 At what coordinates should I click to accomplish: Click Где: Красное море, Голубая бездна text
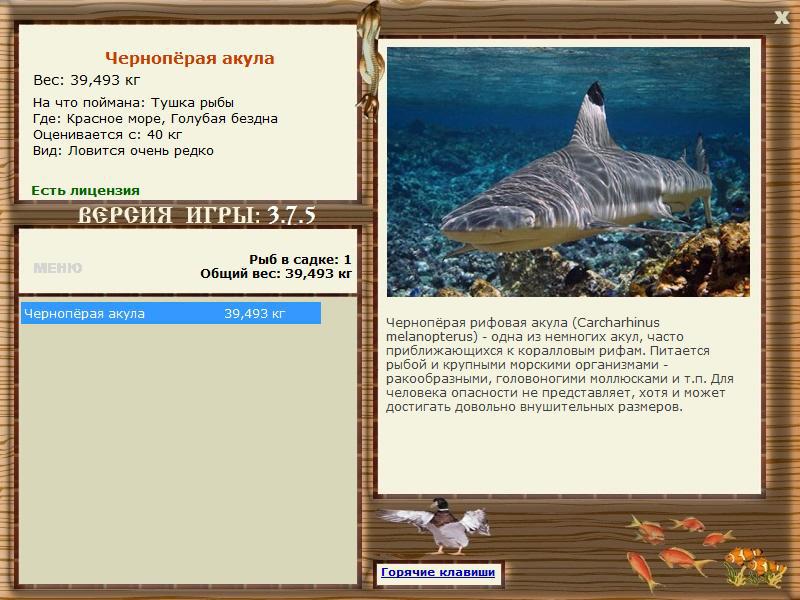(155, 119)
